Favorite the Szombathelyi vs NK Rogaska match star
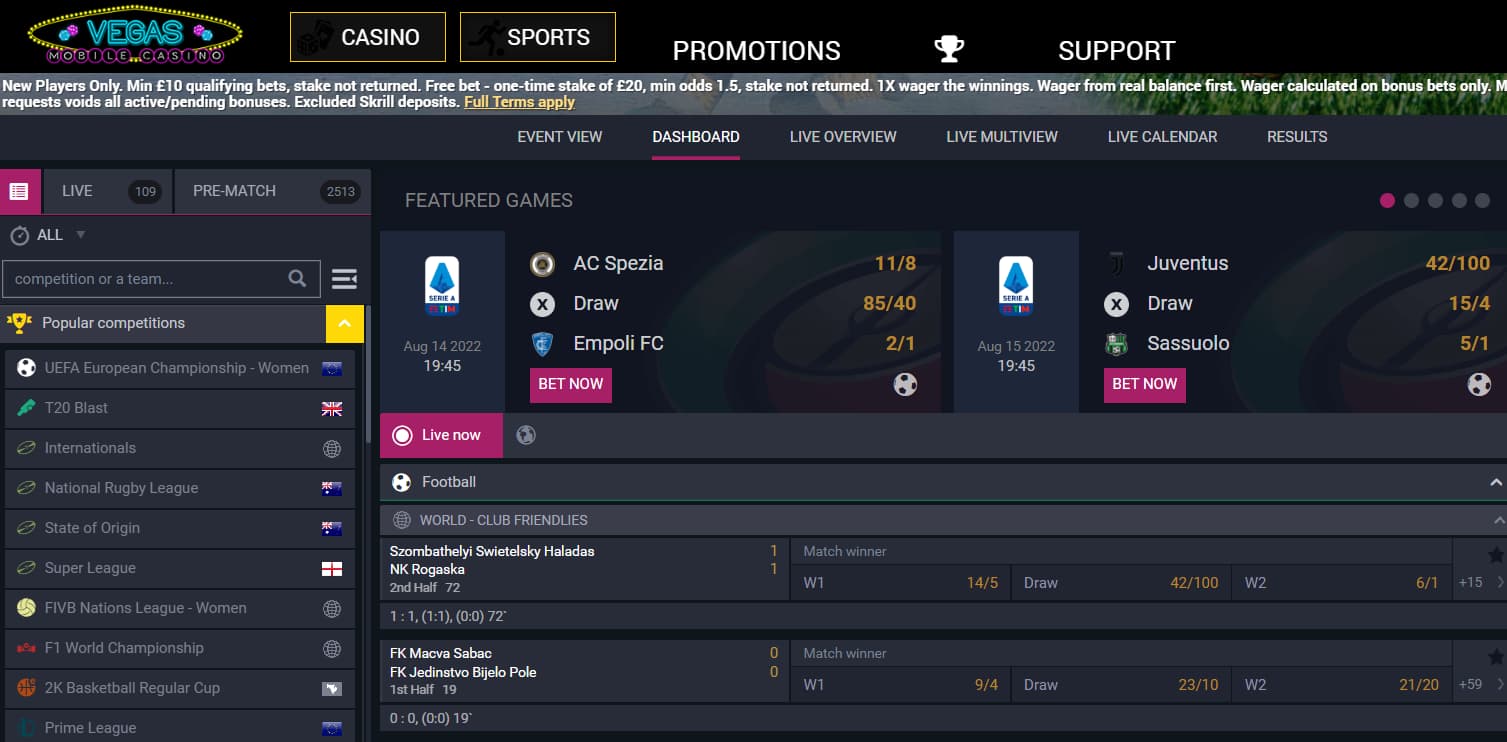 [x=1495, y=555]
